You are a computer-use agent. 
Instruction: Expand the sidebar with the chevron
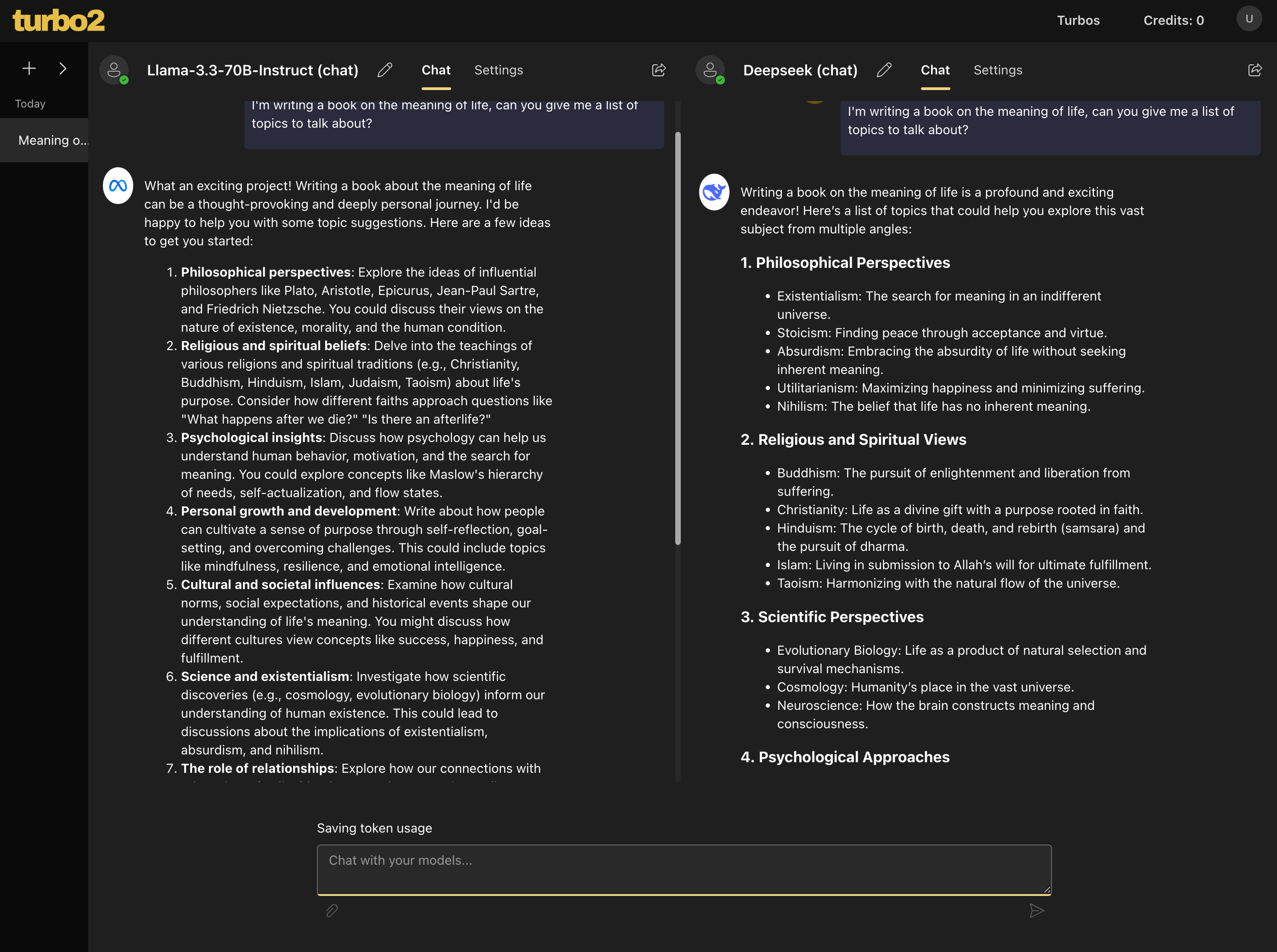coord(63,68)
